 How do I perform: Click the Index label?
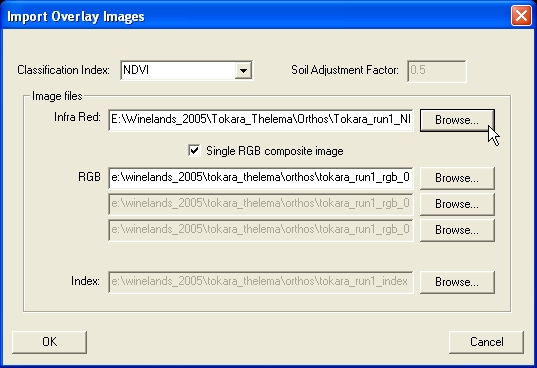[x=85, y=281]
